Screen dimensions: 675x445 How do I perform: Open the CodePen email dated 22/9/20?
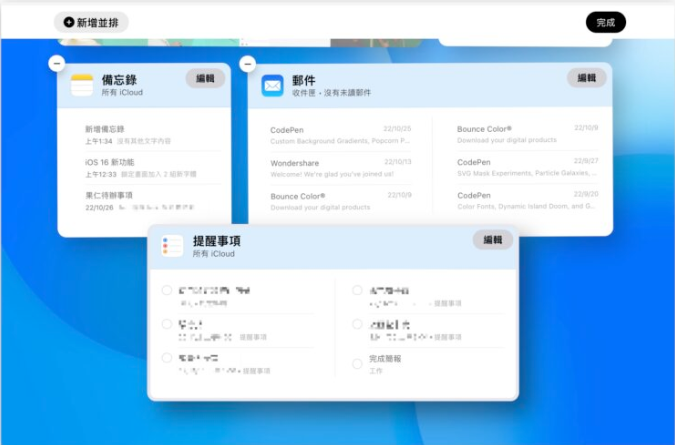[x=527, y=201]
